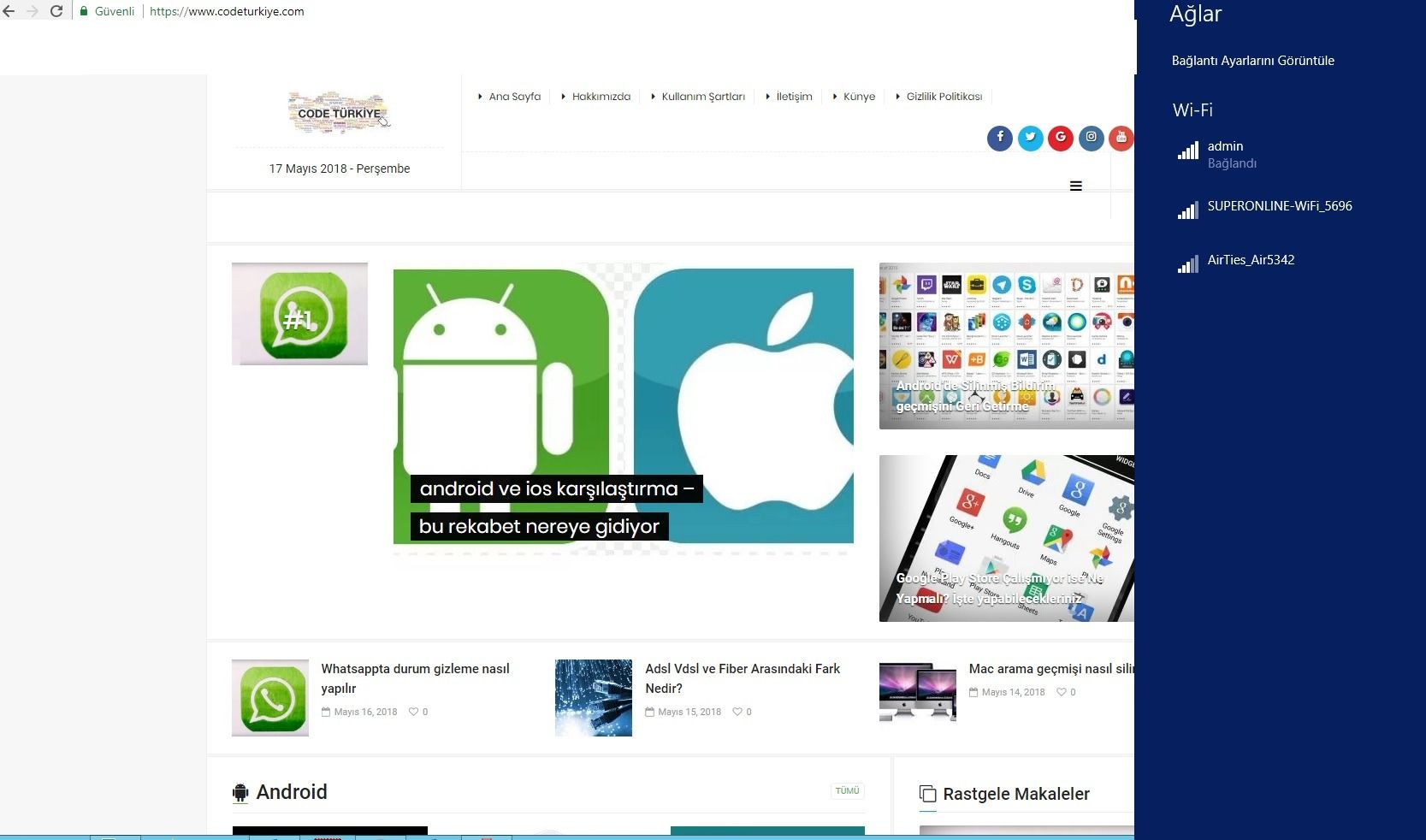
Task: Open the Instagram social icon
Action: tap(1092, 138)
